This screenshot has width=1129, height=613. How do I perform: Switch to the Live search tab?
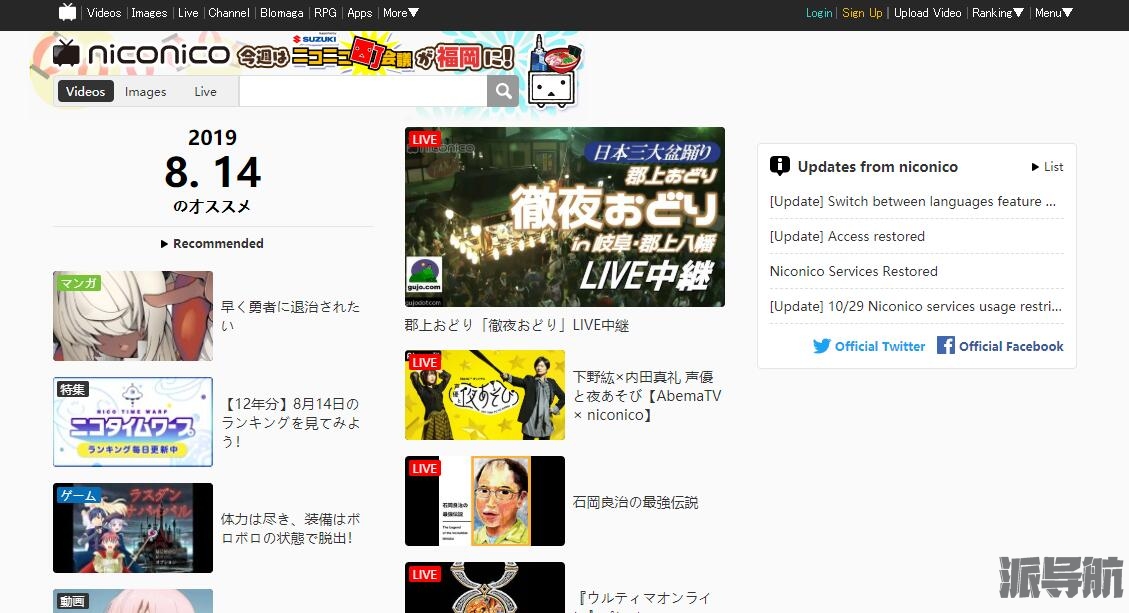click(205, 92)
